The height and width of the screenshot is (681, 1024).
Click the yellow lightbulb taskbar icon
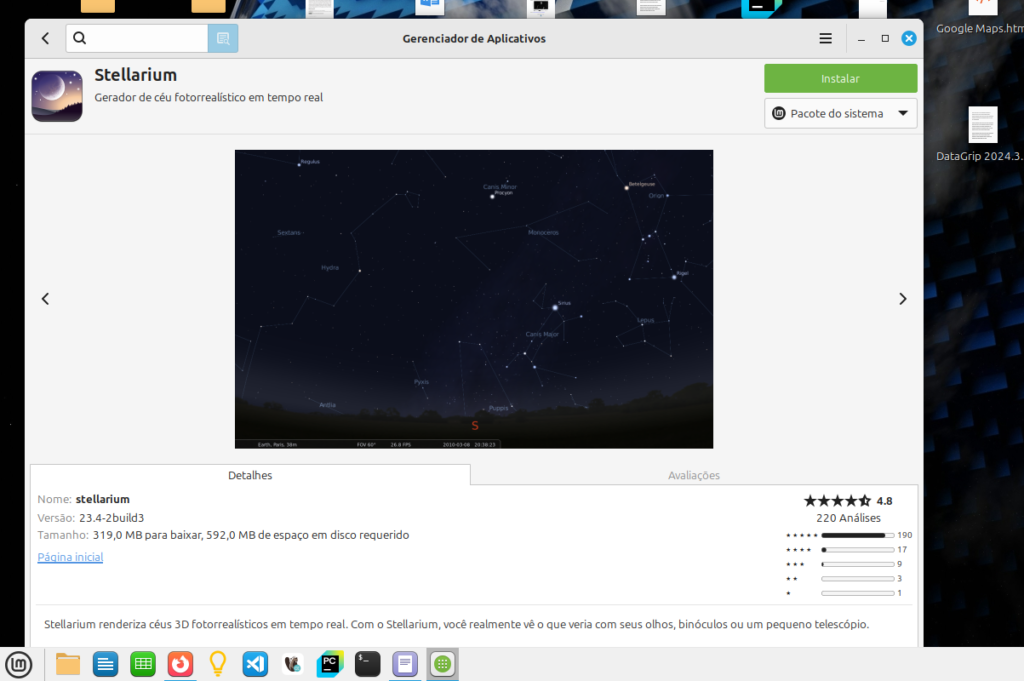click(217, 663)
